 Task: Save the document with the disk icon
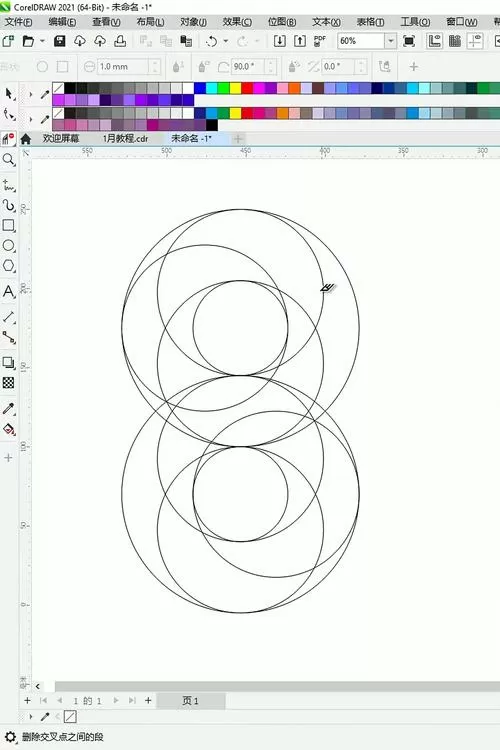59,41
